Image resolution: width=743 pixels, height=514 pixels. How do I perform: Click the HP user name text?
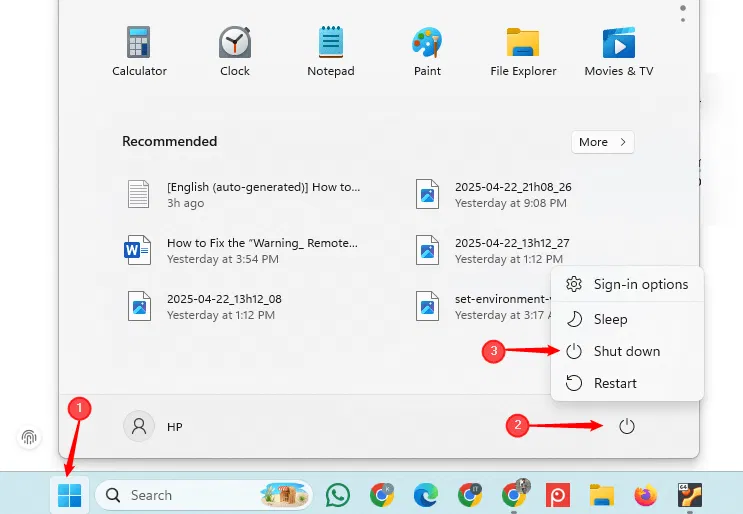(x=174, y=427)
